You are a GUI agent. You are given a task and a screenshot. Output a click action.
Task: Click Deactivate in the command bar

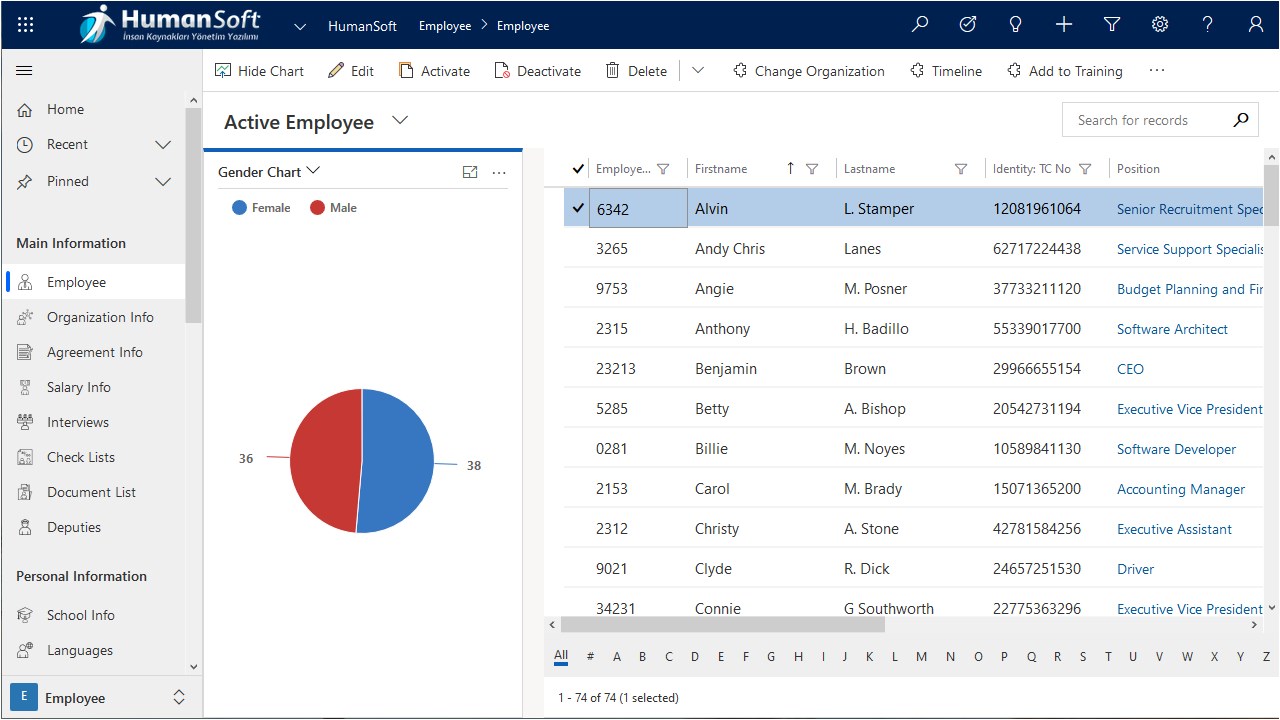coord(537,71)
